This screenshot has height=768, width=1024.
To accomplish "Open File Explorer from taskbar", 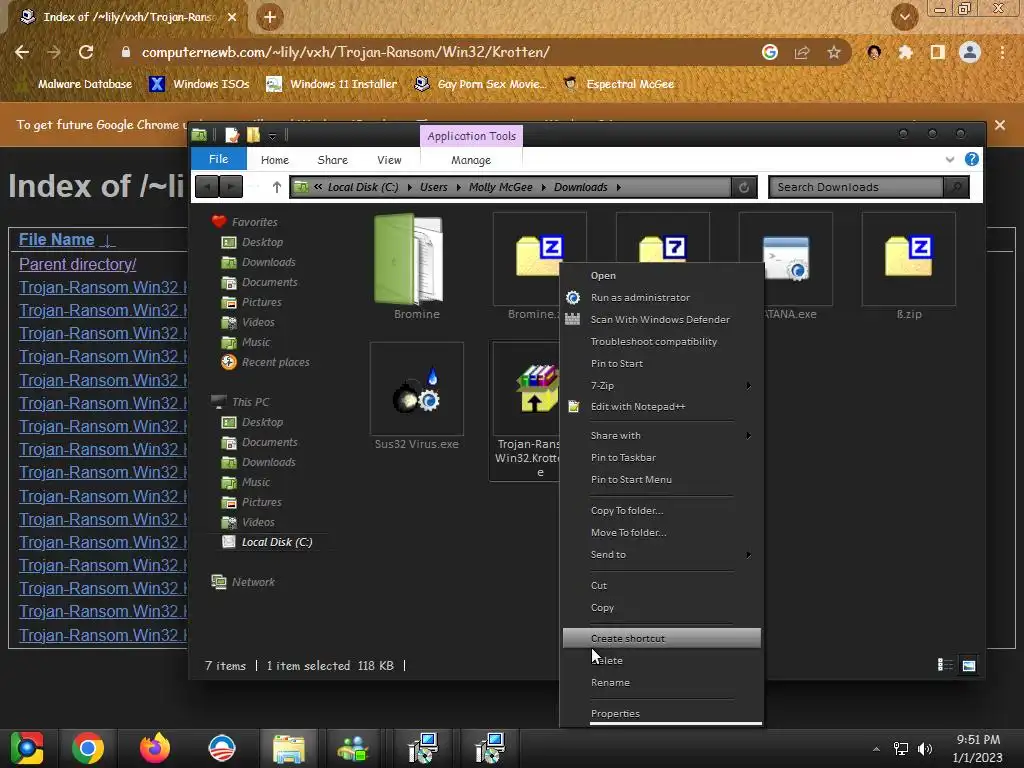I will (x=289, y=748).
